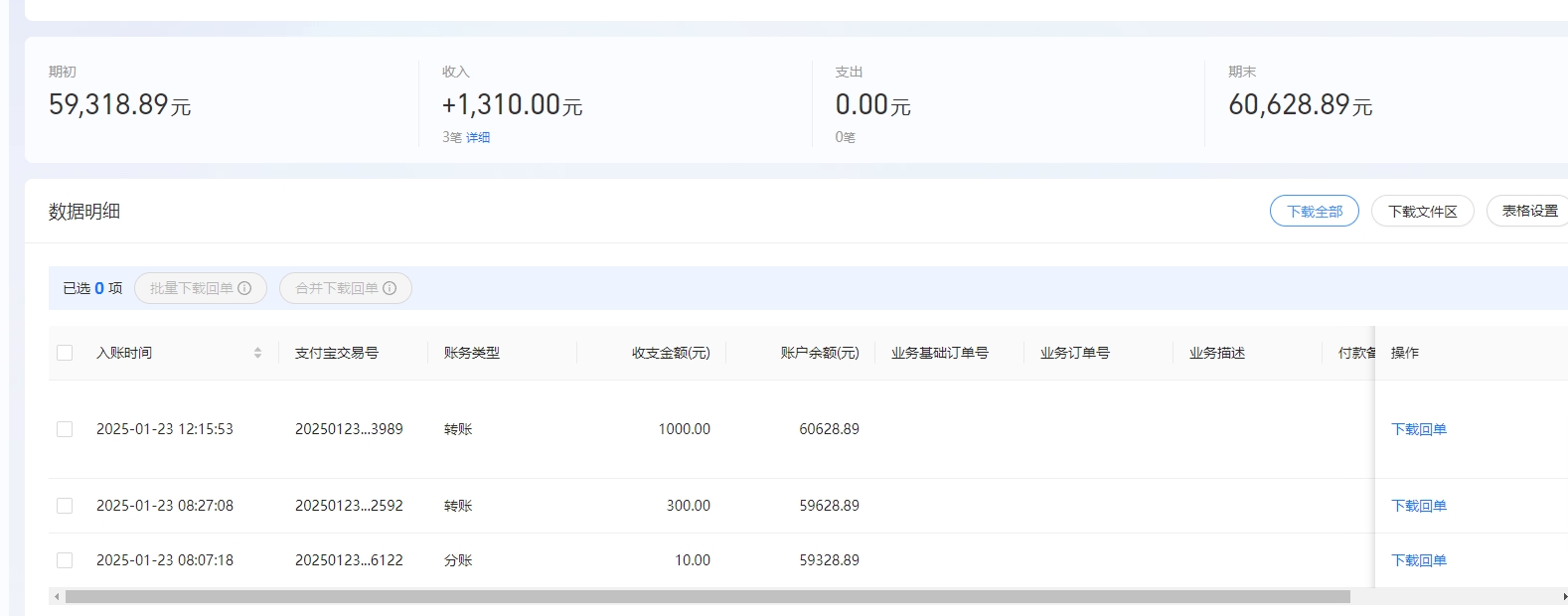The width and height of the screenshot is (1568, 616).
Task: Click the date 2025-01-23 12:15:53
Action: click(165, 429)
